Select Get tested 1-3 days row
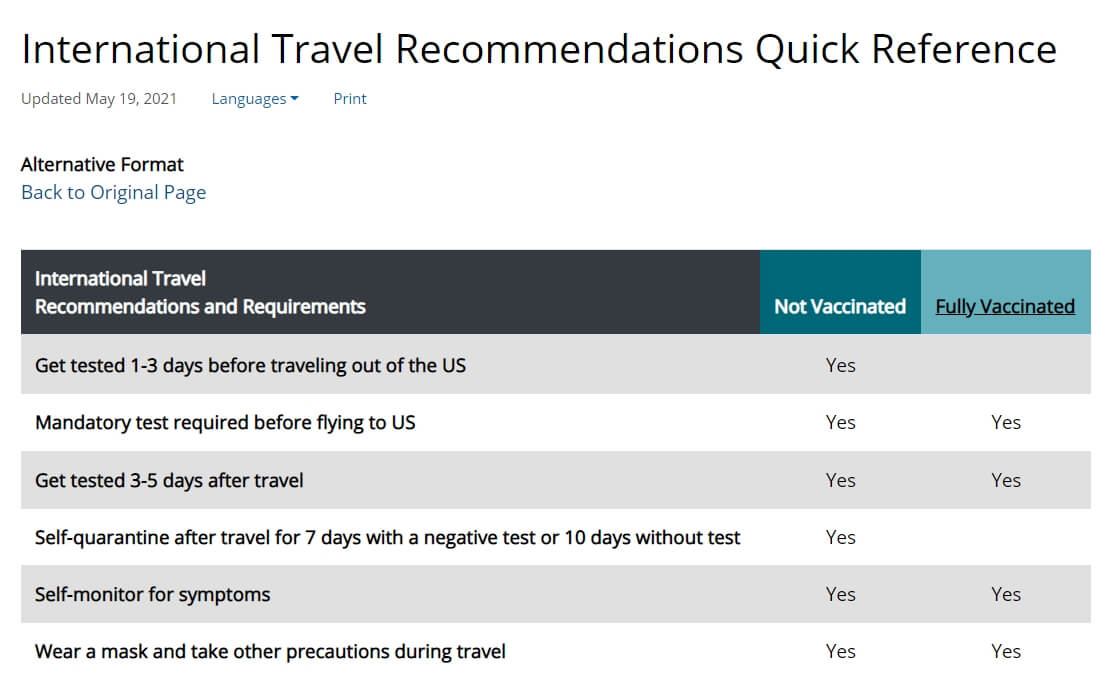 [x=556, y=365]
